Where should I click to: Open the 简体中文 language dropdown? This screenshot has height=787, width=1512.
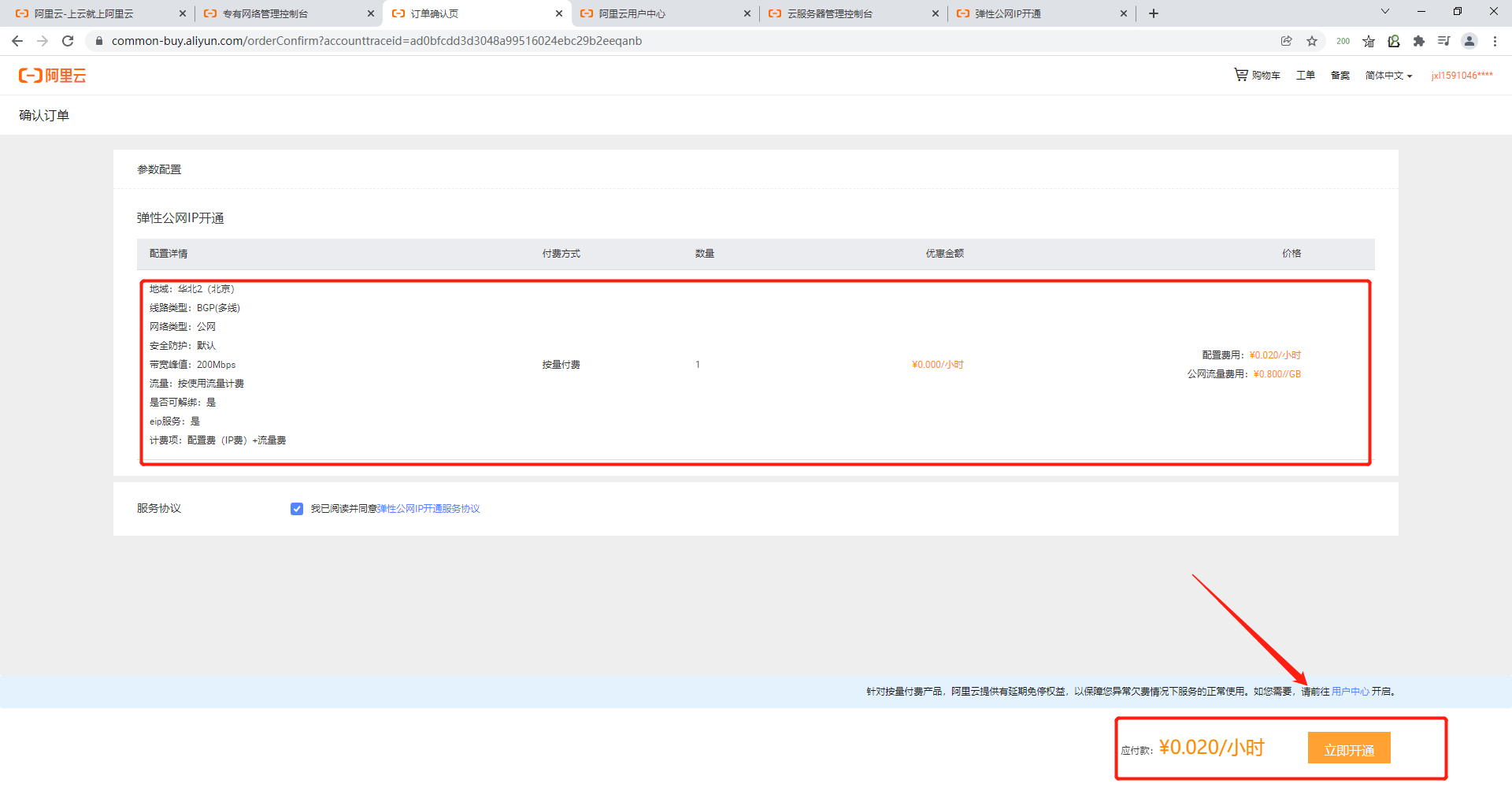click(x=1388, y=76)
